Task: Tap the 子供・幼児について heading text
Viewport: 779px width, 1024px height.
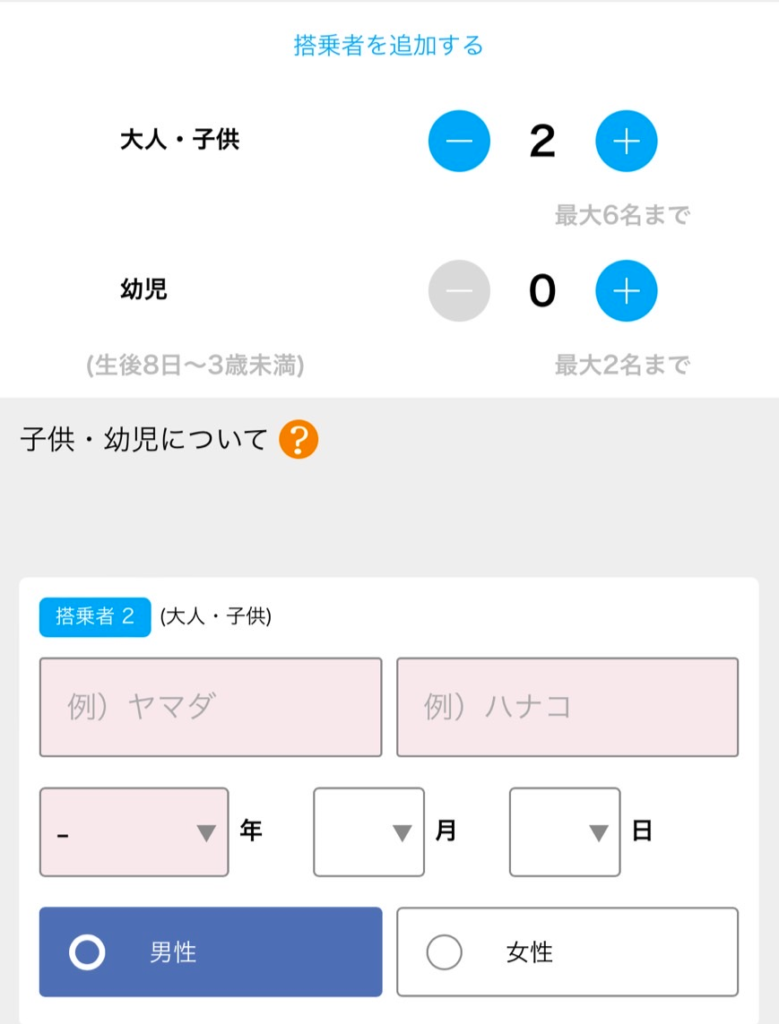Action: point(144,439)
